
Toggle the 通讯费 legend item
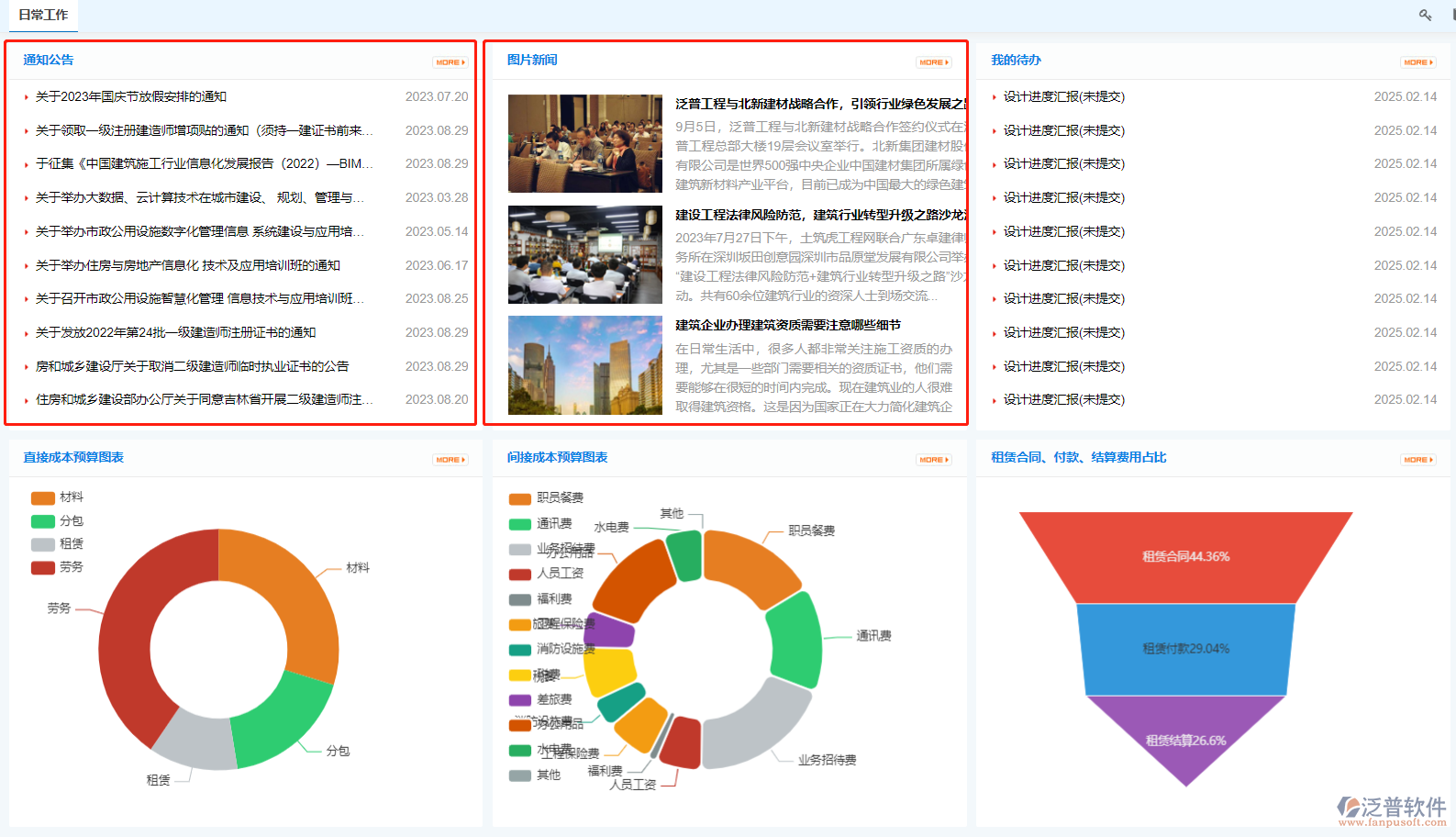[540, 524]
